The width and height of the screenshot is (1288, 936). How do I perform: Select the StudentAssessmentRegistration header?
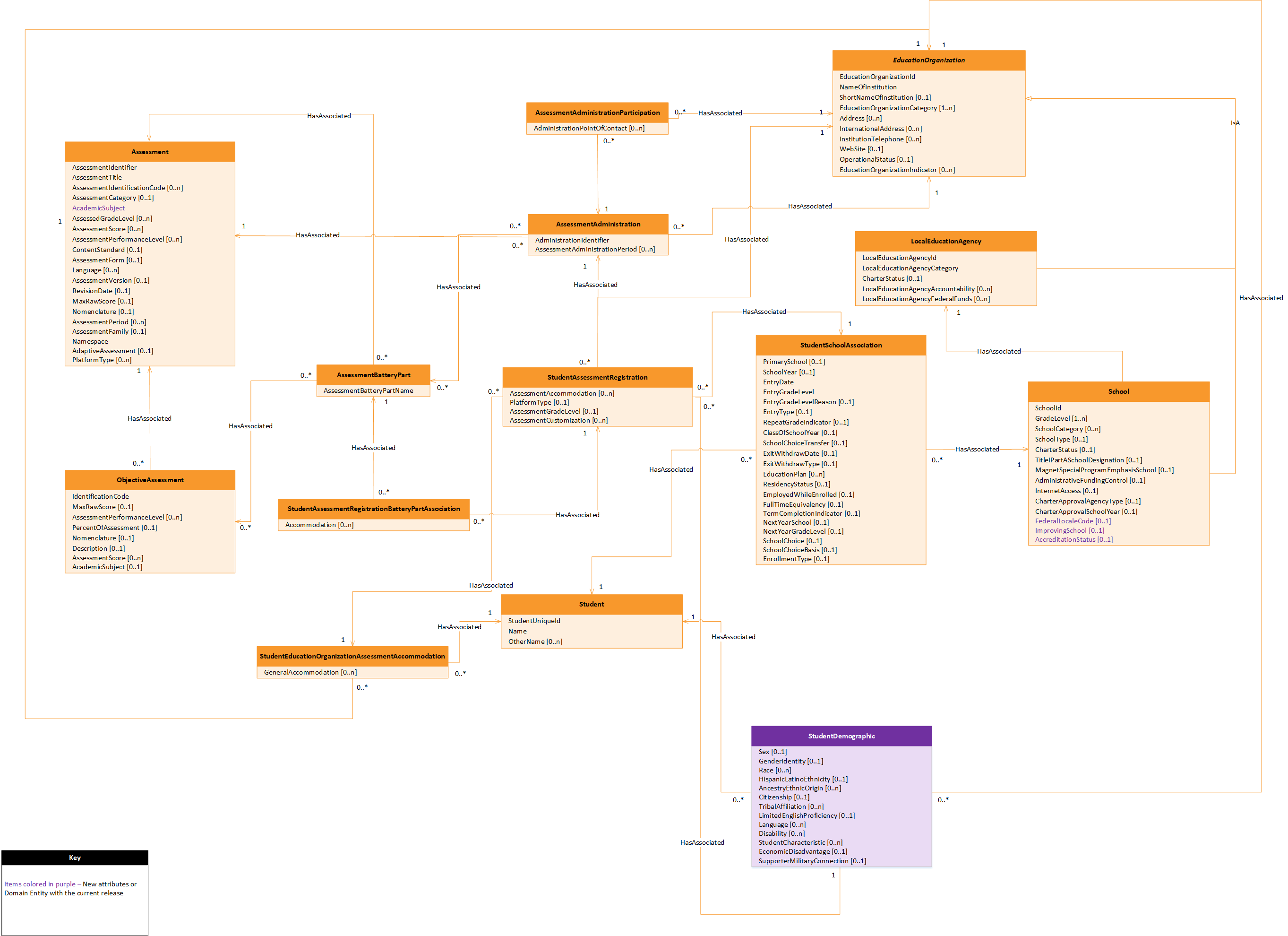pyautogui.click(x=597, y=377)
